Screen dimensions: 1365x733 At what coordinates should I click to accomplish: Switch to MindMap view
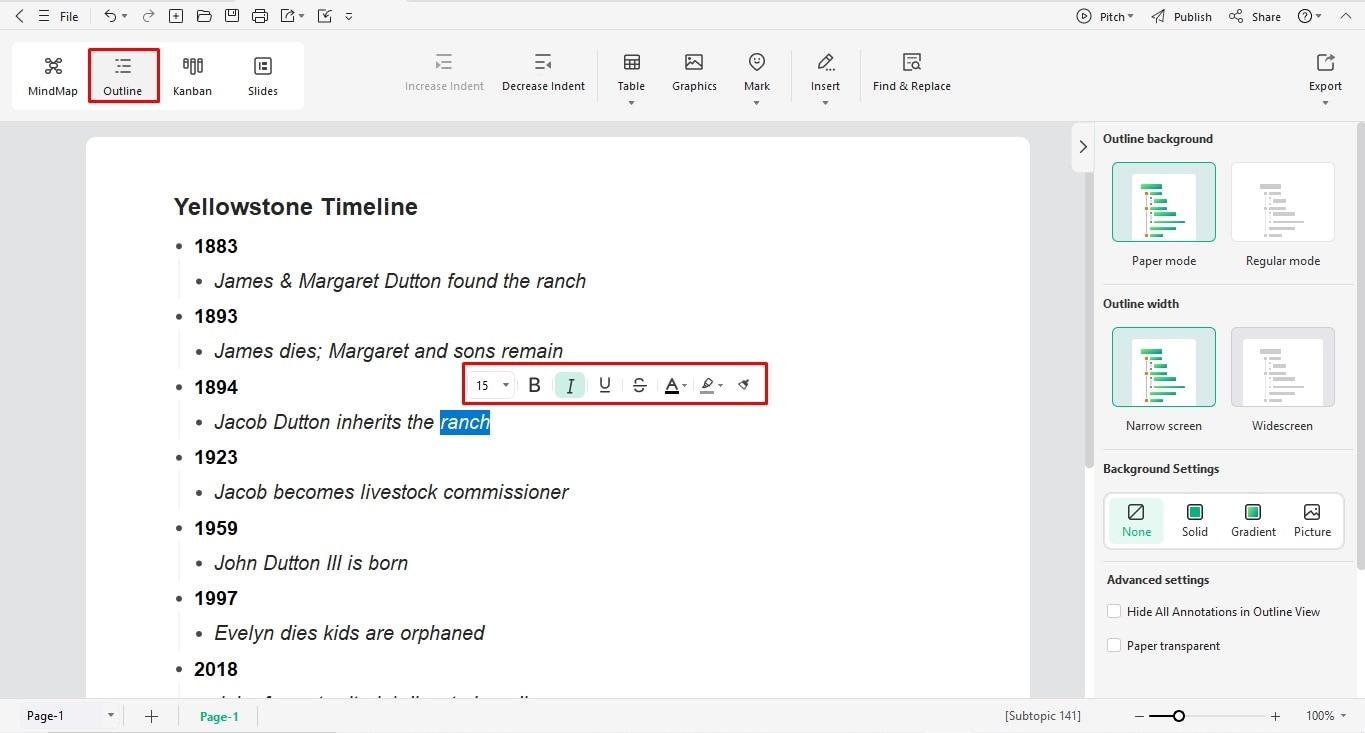pos(53,76)
